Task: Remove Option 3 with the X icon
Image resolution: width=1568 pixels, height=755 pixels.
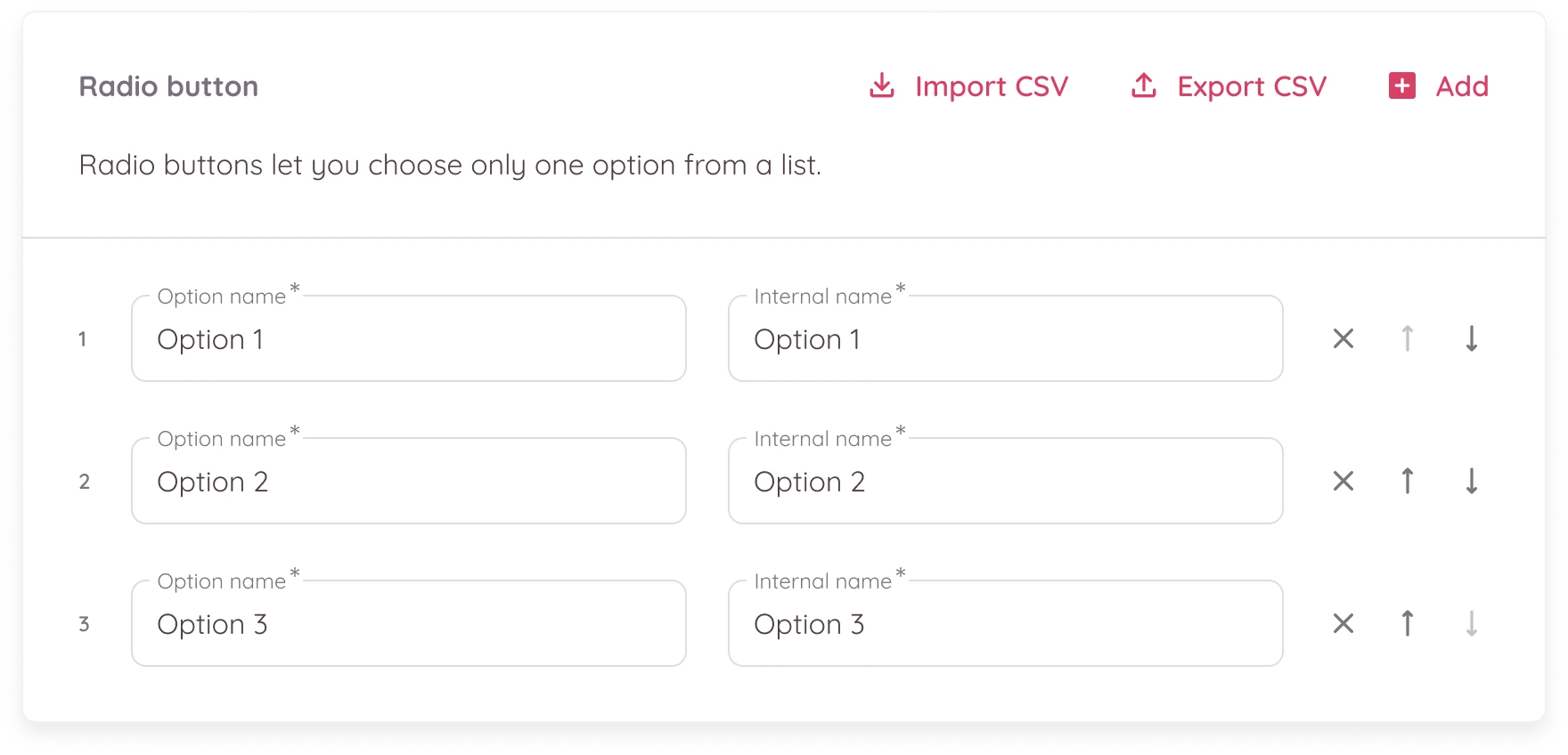Action: click(x=1343, y=623)
